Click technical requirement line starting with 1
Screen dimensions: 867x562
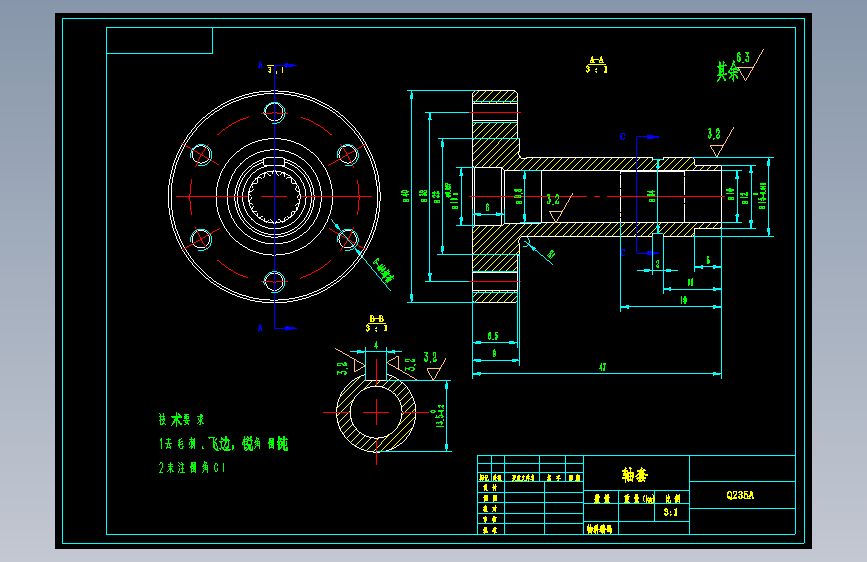pos(223,444)
